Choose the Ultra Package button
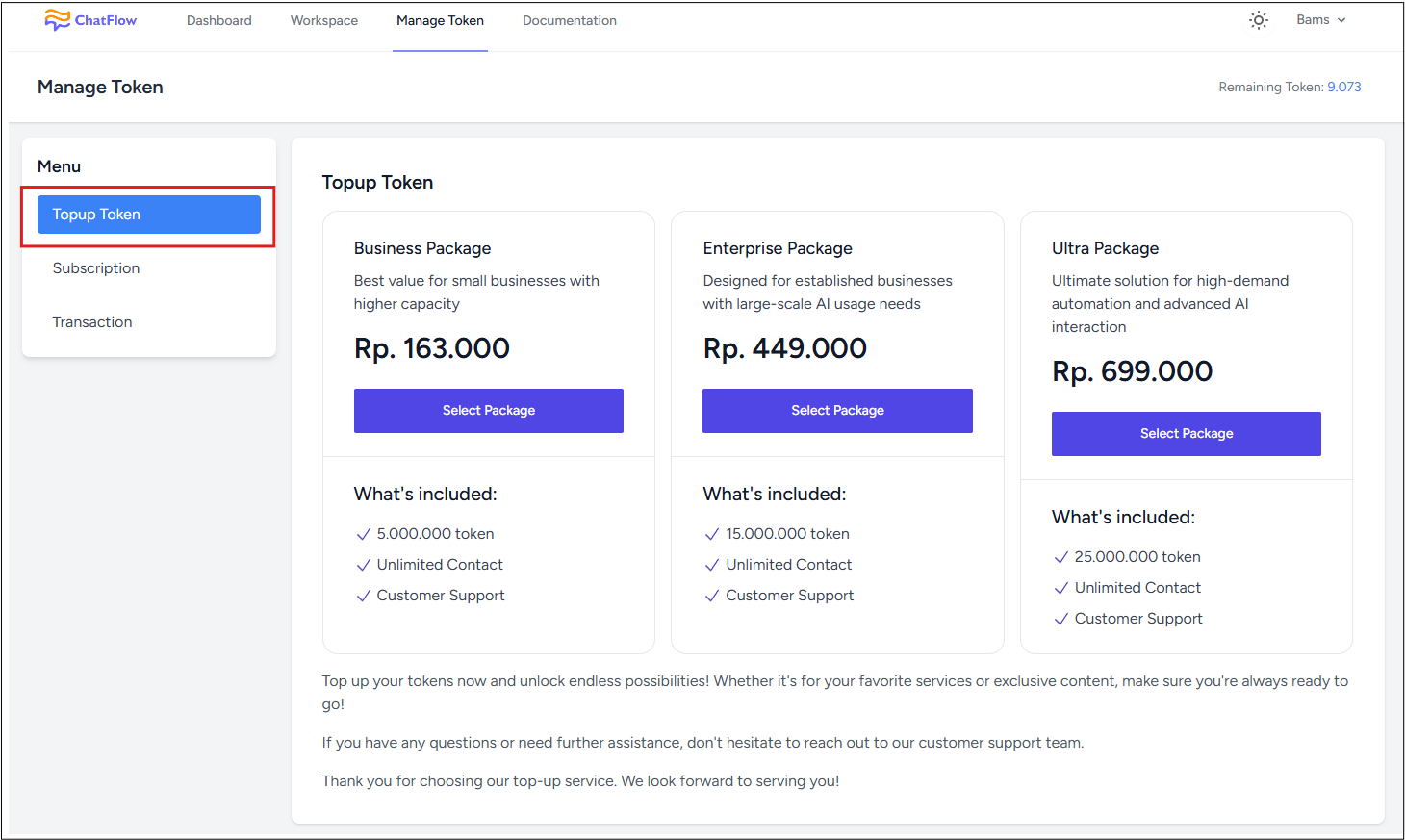 (x=1187, y=434)
